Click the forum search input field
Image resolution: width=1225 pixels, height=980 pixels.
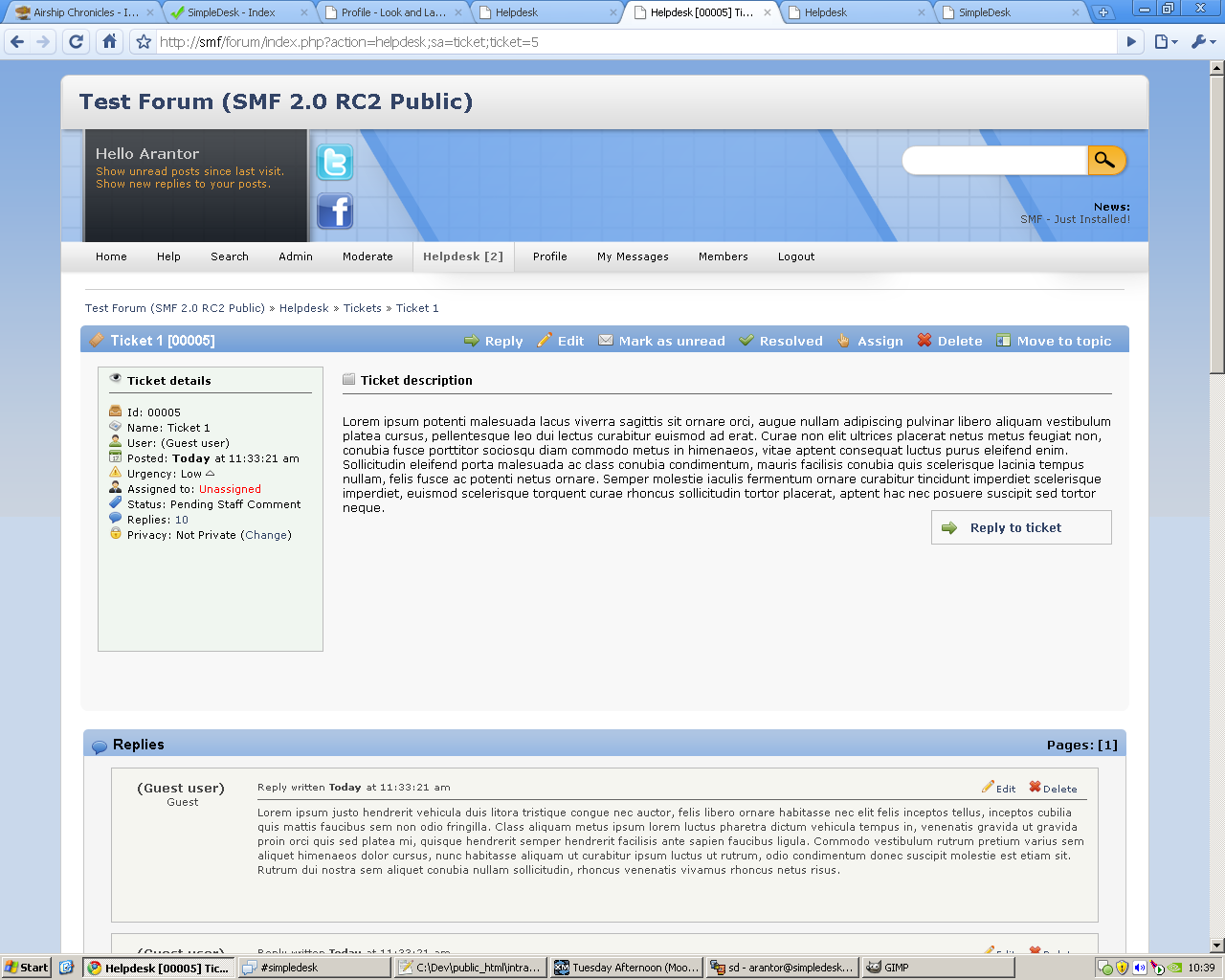[x=995, y=160]
